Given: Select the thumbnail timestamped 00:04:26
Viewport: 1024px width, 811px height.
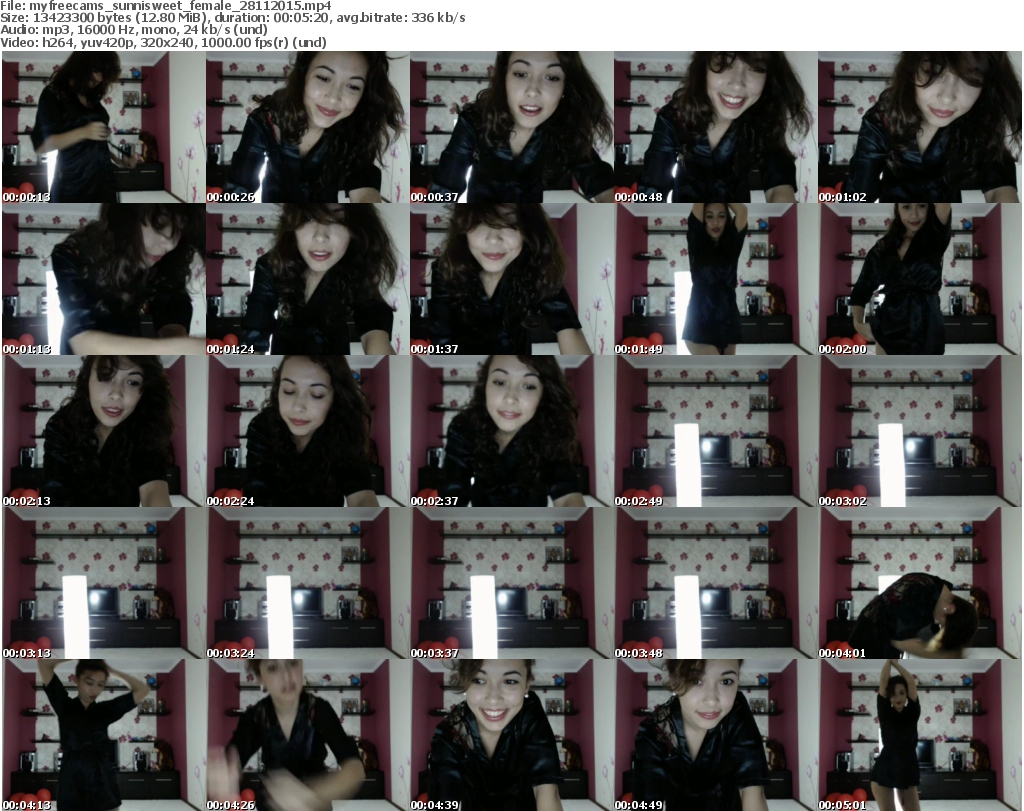Looking at the screenshot, I should click(308, 735).
